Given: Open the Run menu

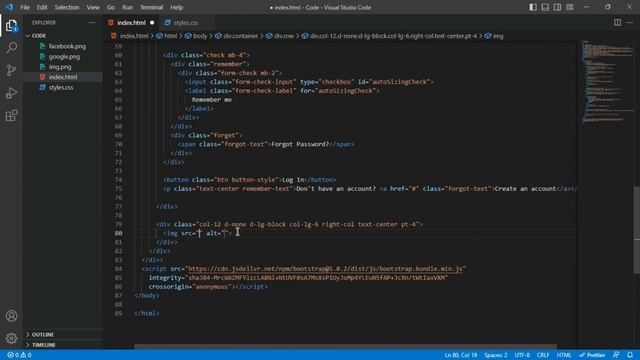Looking at the screenshot, I should click(x=127, y=7).
